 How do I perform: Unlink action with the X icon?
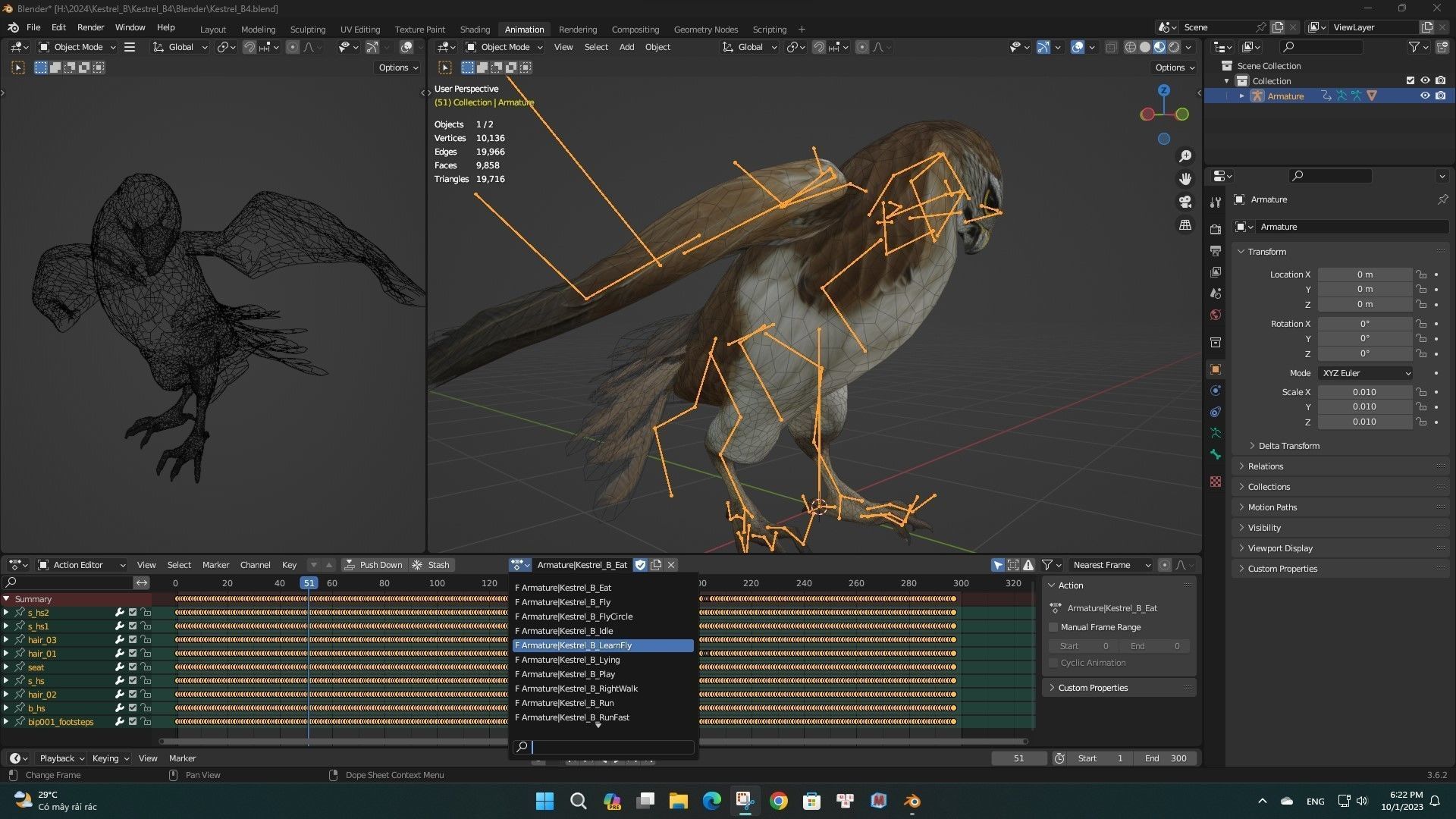671,565
